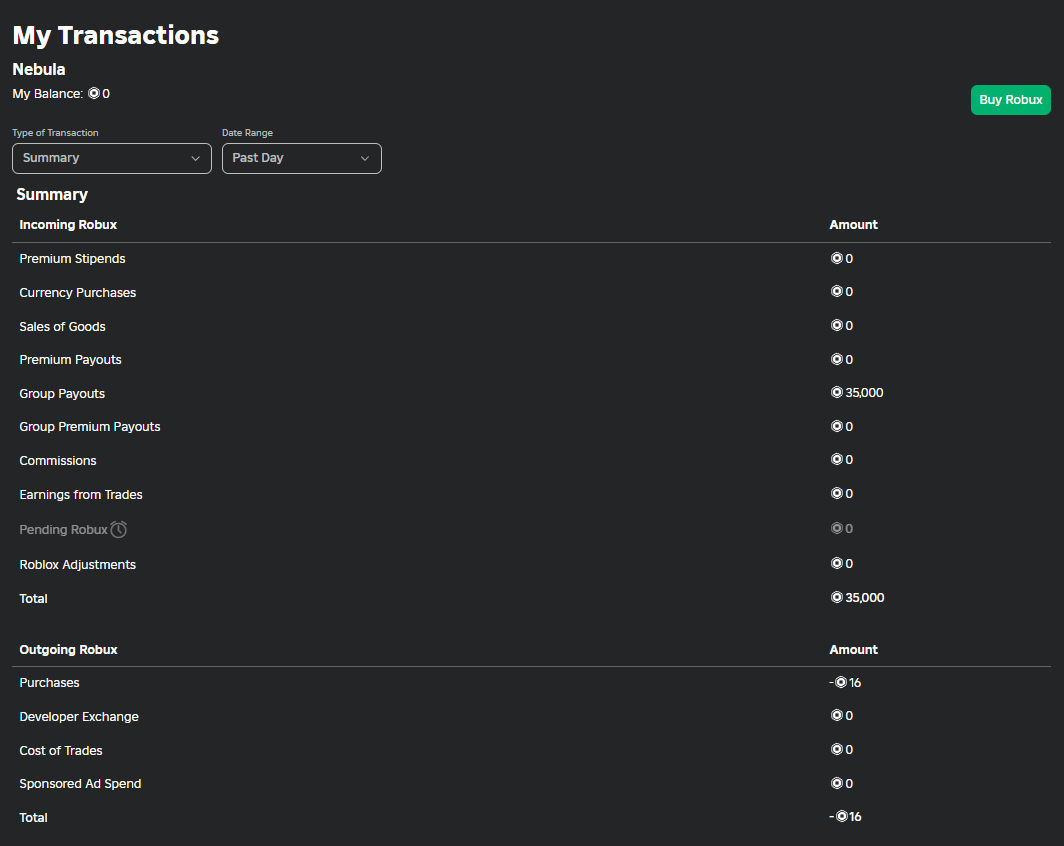The height and width of the screenshot is (846, 1064).
Task: Click Robux icon in Cost of Trades row
Action: tap(837, 749)
